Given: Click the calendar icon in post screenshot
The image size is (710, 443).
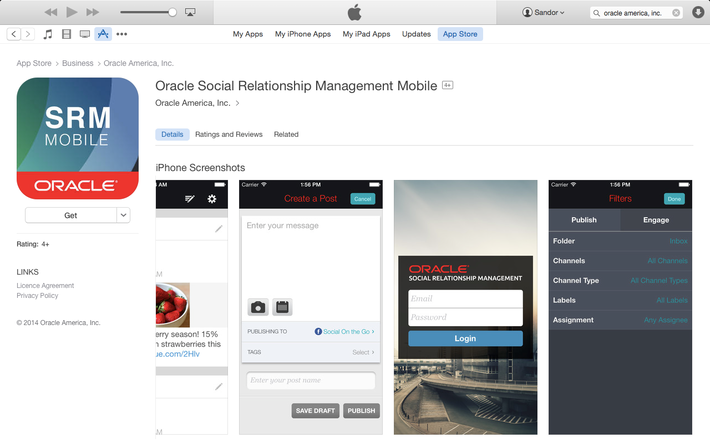Looking at the screenshot, I should 282,307.
